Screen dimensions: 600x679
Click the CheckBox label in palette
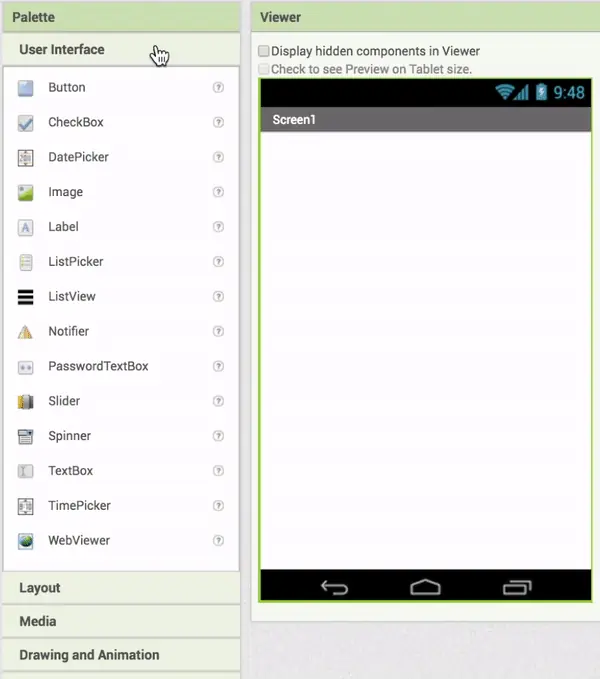76,122
